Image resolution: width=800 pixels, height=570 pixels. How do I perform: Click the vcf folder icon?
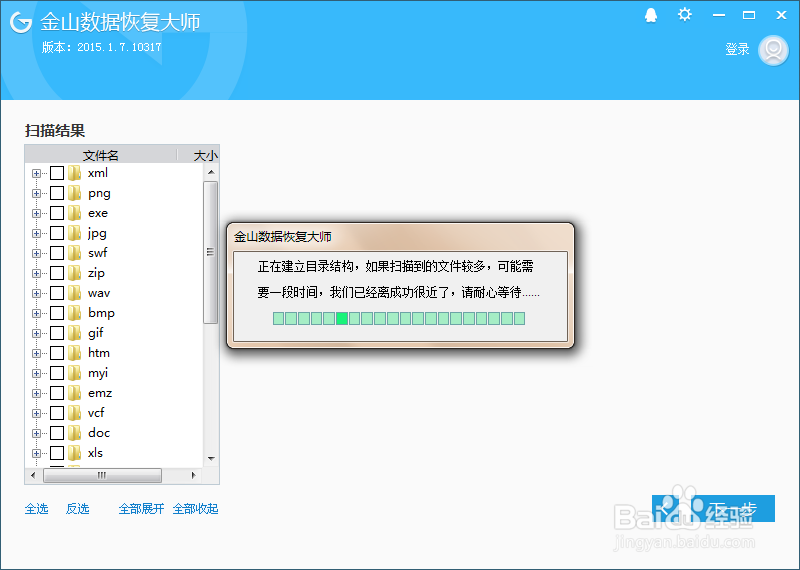pyautogui.click(x=74, y=413)
